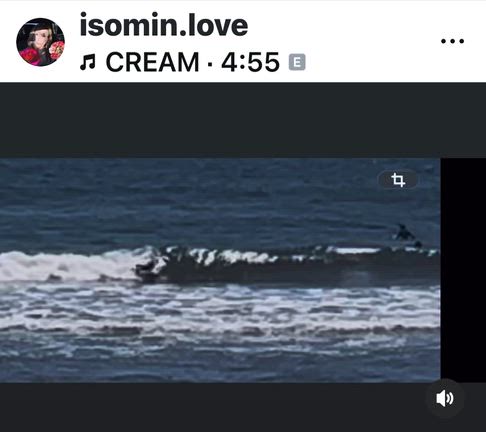
Task: Tap the foamy whitewater in the video foreground
Action: pyautogui.click(x=220, y=308)
